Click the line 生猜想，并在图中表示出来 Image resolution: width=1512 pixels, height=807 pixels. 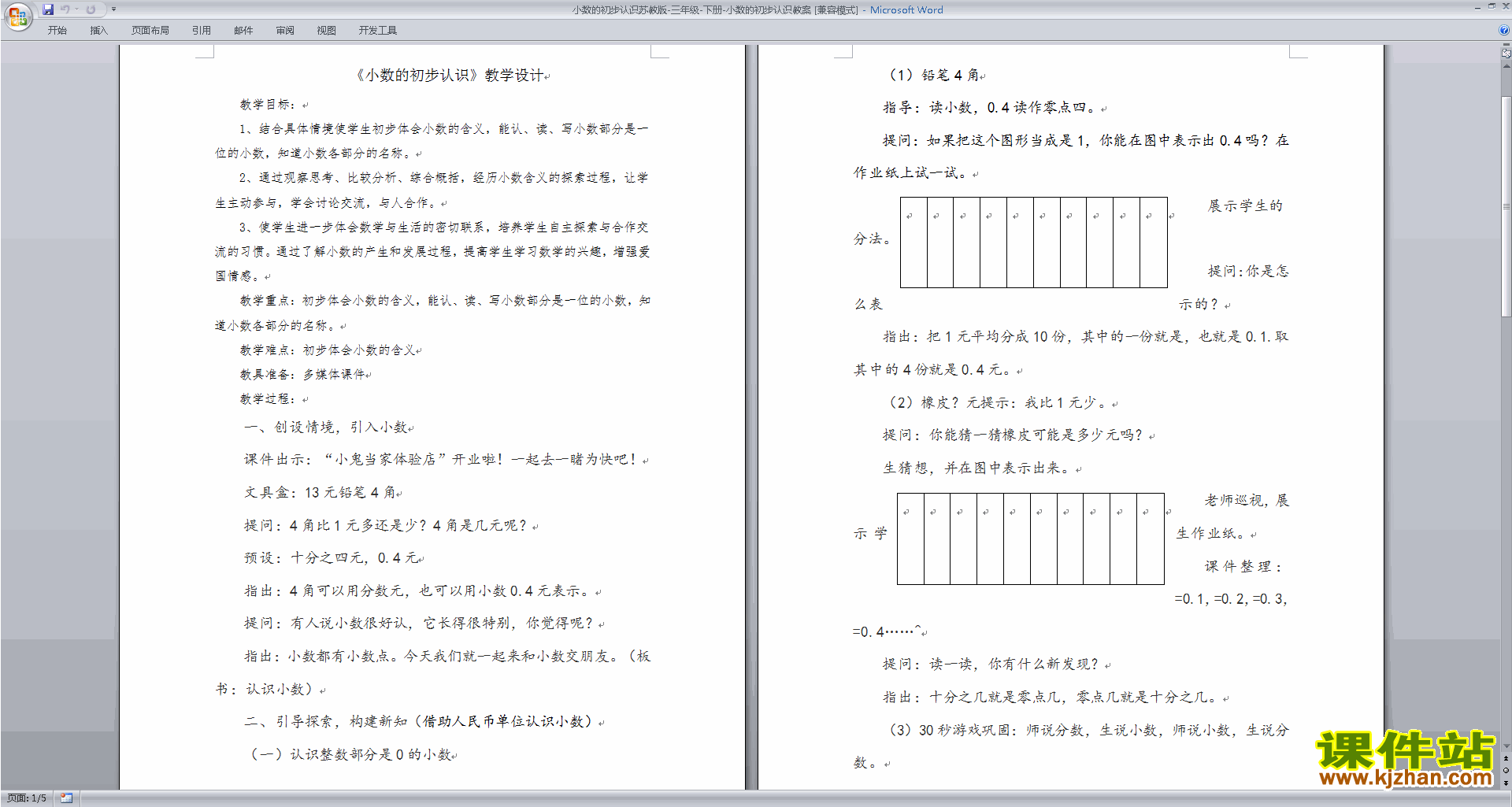coord(976,468)
